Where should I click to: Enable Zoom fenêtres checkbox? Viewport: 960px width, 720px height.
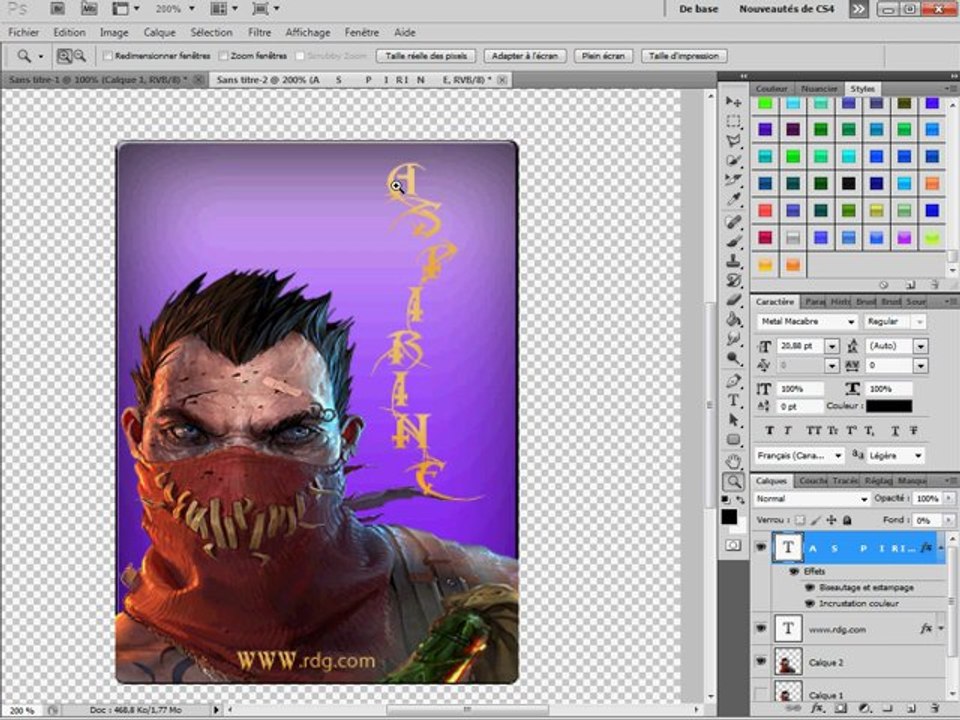[x=223, y=56]
